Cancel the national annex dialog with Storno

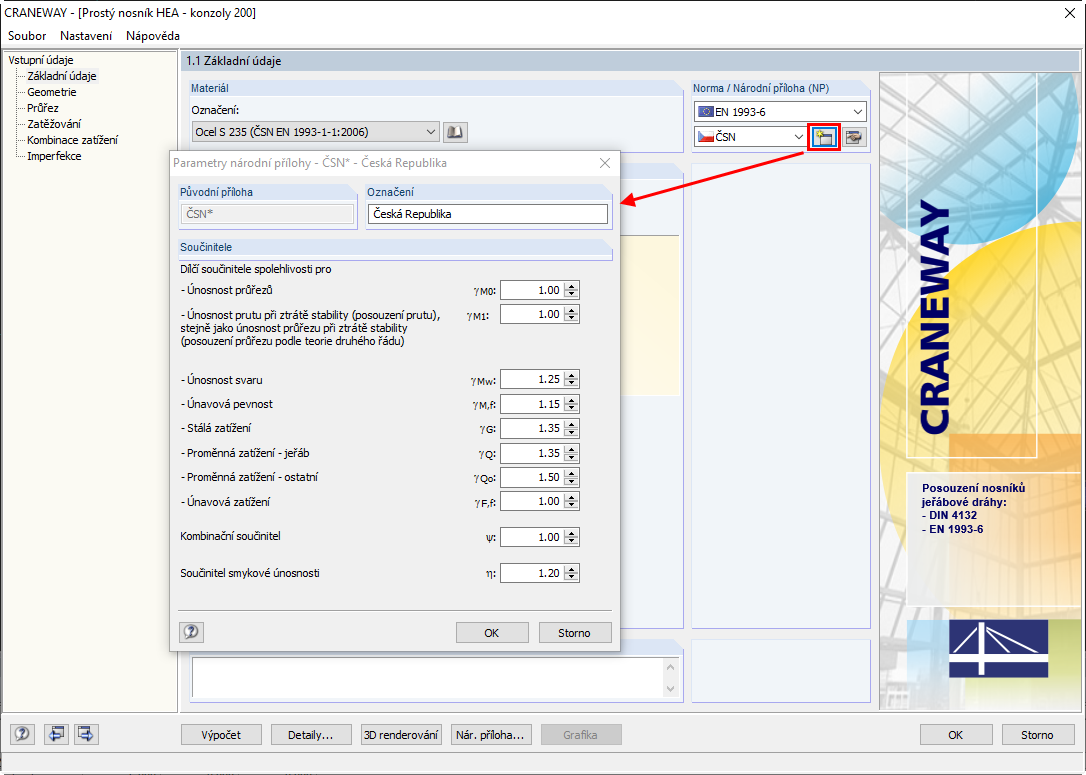click(575, 632)
